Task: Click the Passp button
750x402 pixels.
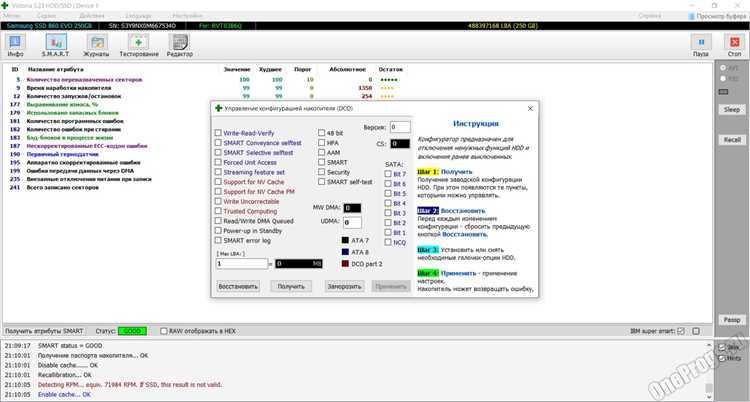Action: click(x=732, y=320)
